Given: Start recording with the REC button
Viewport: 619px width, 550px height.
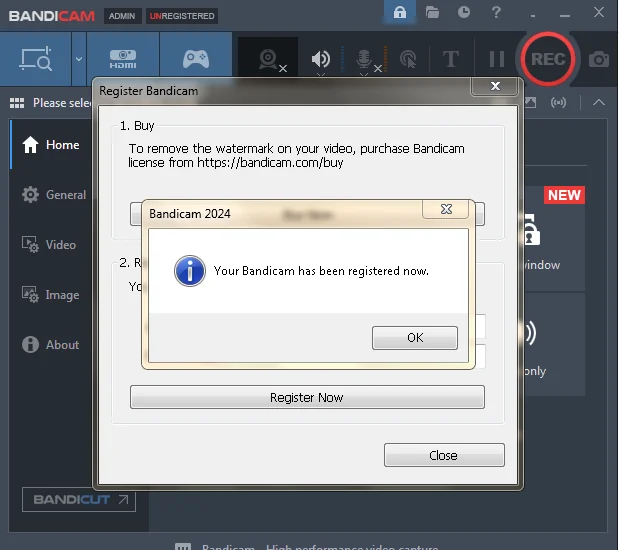Looking at the screenshot, I should pyautogui.click(x=548, y=59).
